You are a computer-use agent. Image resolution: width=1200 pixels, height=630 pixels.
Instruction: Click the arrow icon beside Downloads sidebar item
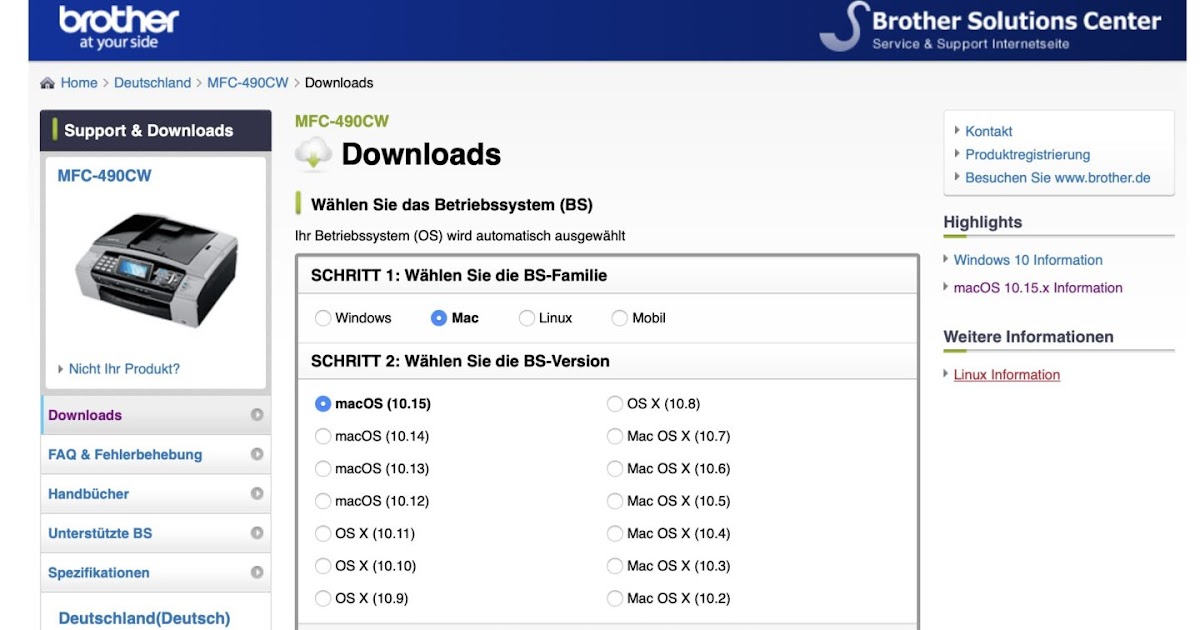(257, 415)
